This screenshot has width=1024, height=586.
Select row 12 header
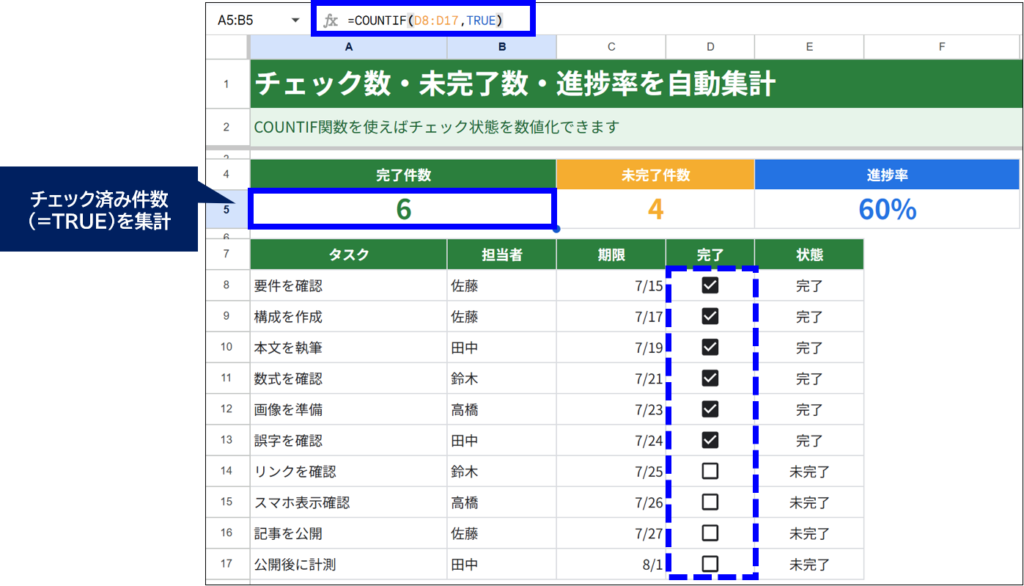[x=227, y=409]
